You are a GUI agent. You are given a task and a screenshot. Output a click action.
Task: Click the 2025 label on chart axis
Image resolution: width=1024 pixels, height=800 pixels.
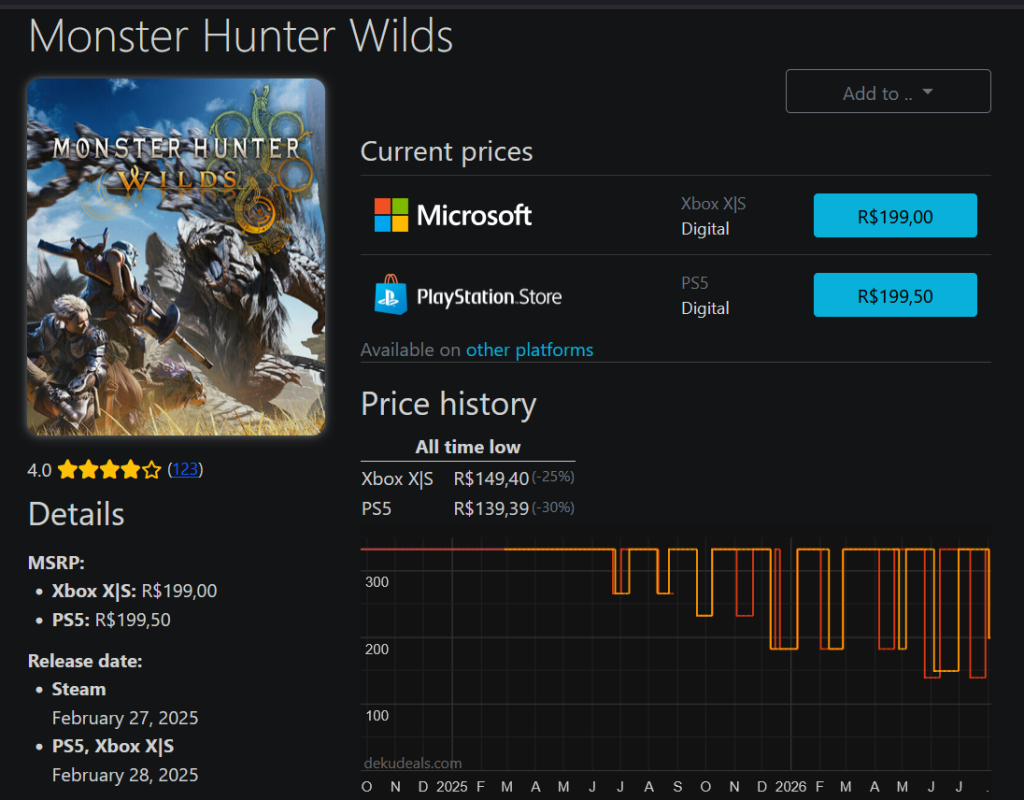451,786
